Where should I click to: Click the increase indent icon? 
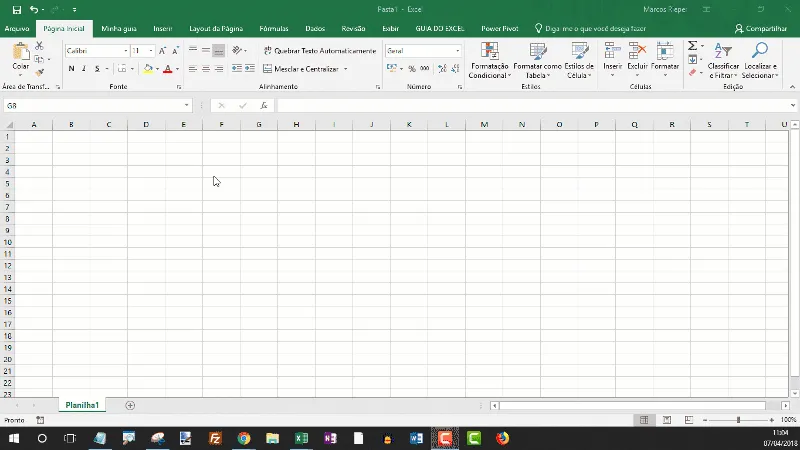(250, 68)
